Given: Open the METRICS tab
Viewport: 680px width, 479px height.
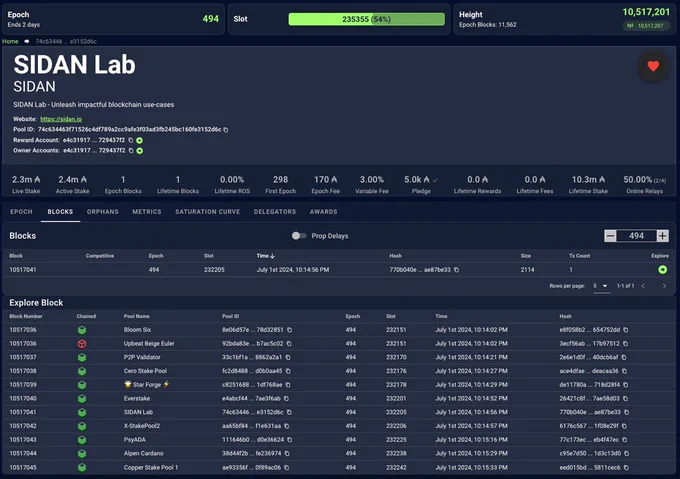Looking at the screenshot, I should click(x=147, y=212).
